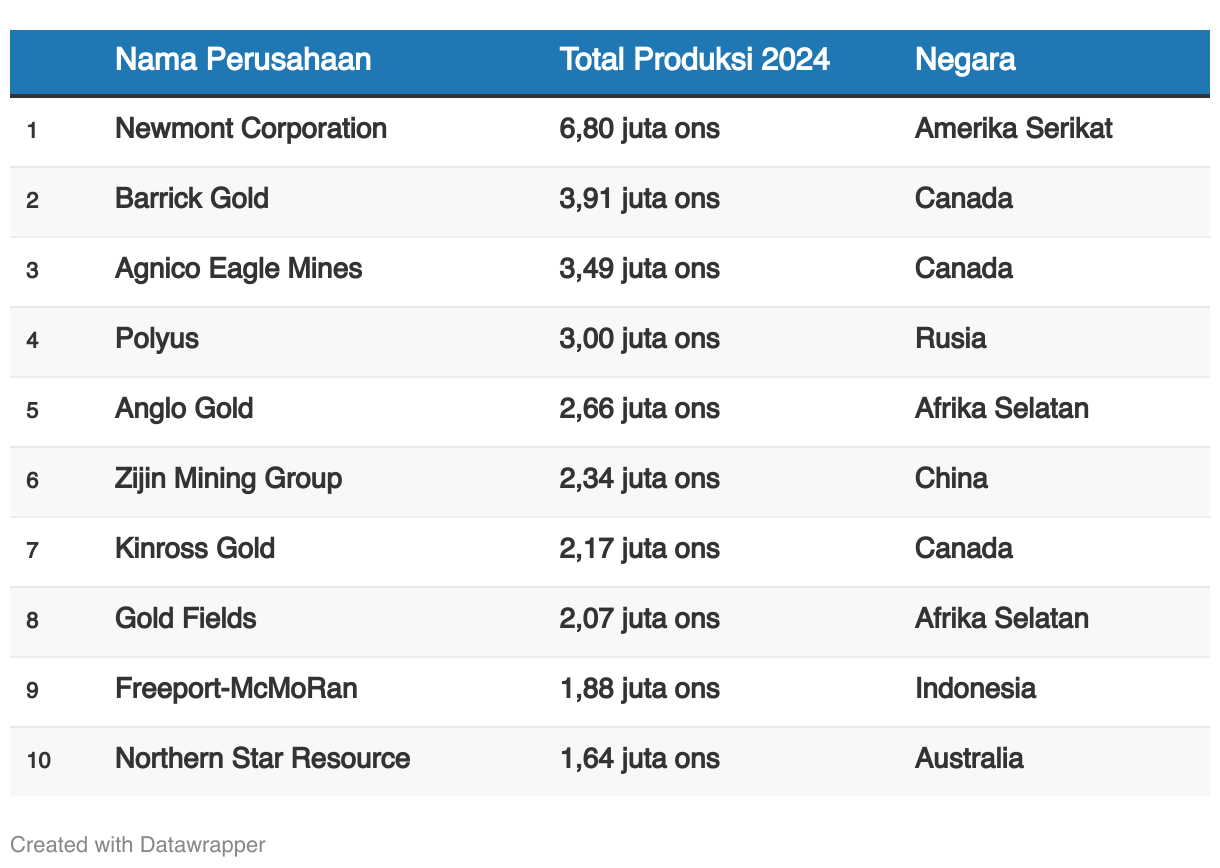Screen dimensions: 1220x868
Task: Select the Zijin Mining Group cell
Action: (x=228, y=479)
